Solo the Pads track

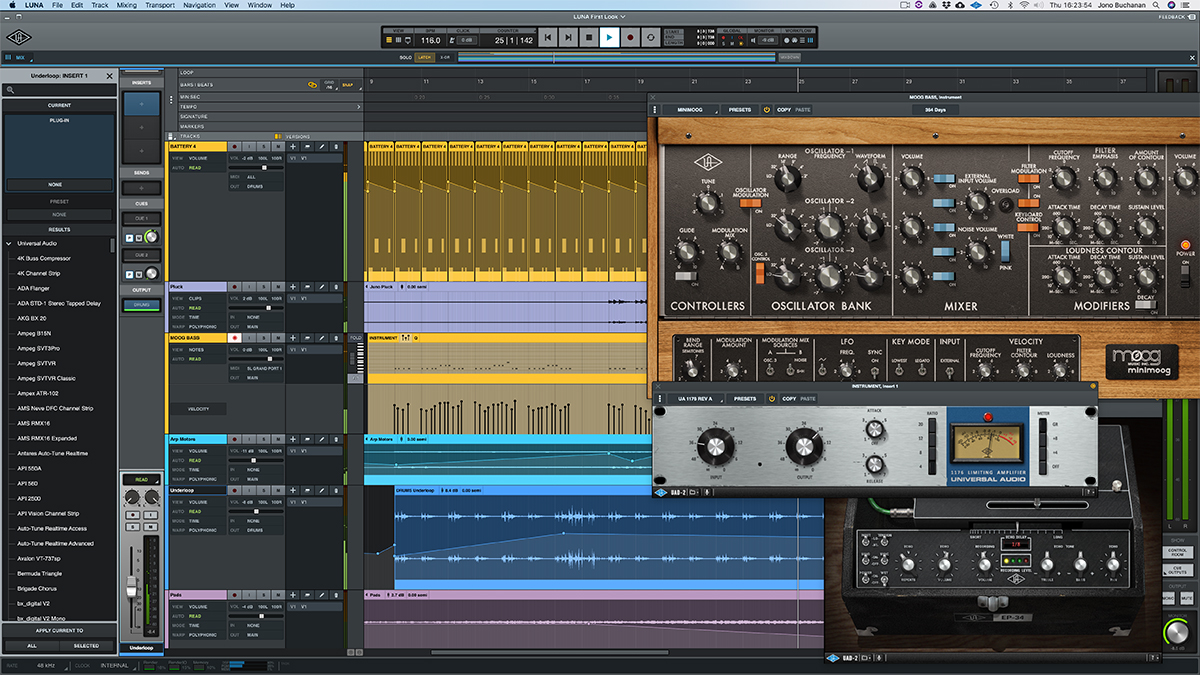(264, 594)
